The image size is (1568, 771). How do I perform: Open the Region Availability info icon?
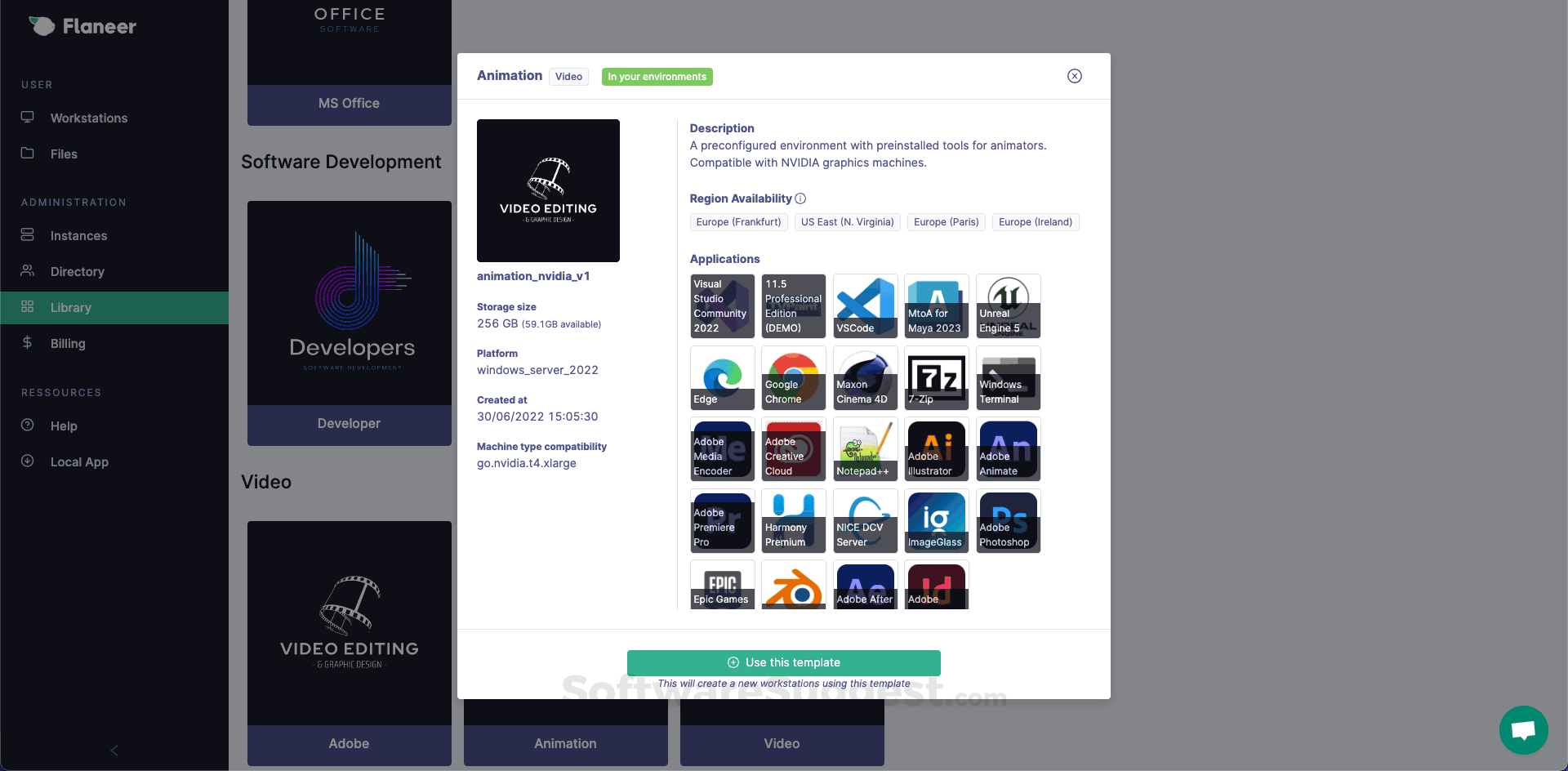click(800, 198)
